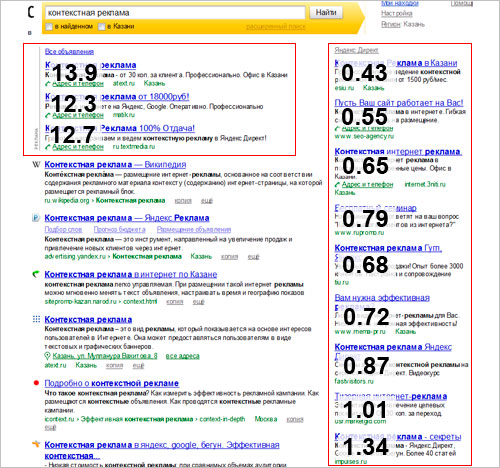This screenshot has width=500, height=468.
Task: Open 'Адрес и телефон' for atext.ru ad
Action: click(x=78, y=83)
